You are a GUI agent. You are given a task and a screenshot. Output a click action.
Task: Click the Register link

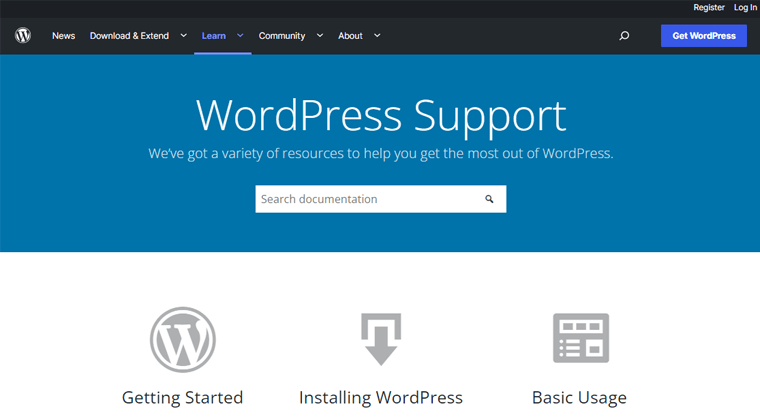coord(709,7)
